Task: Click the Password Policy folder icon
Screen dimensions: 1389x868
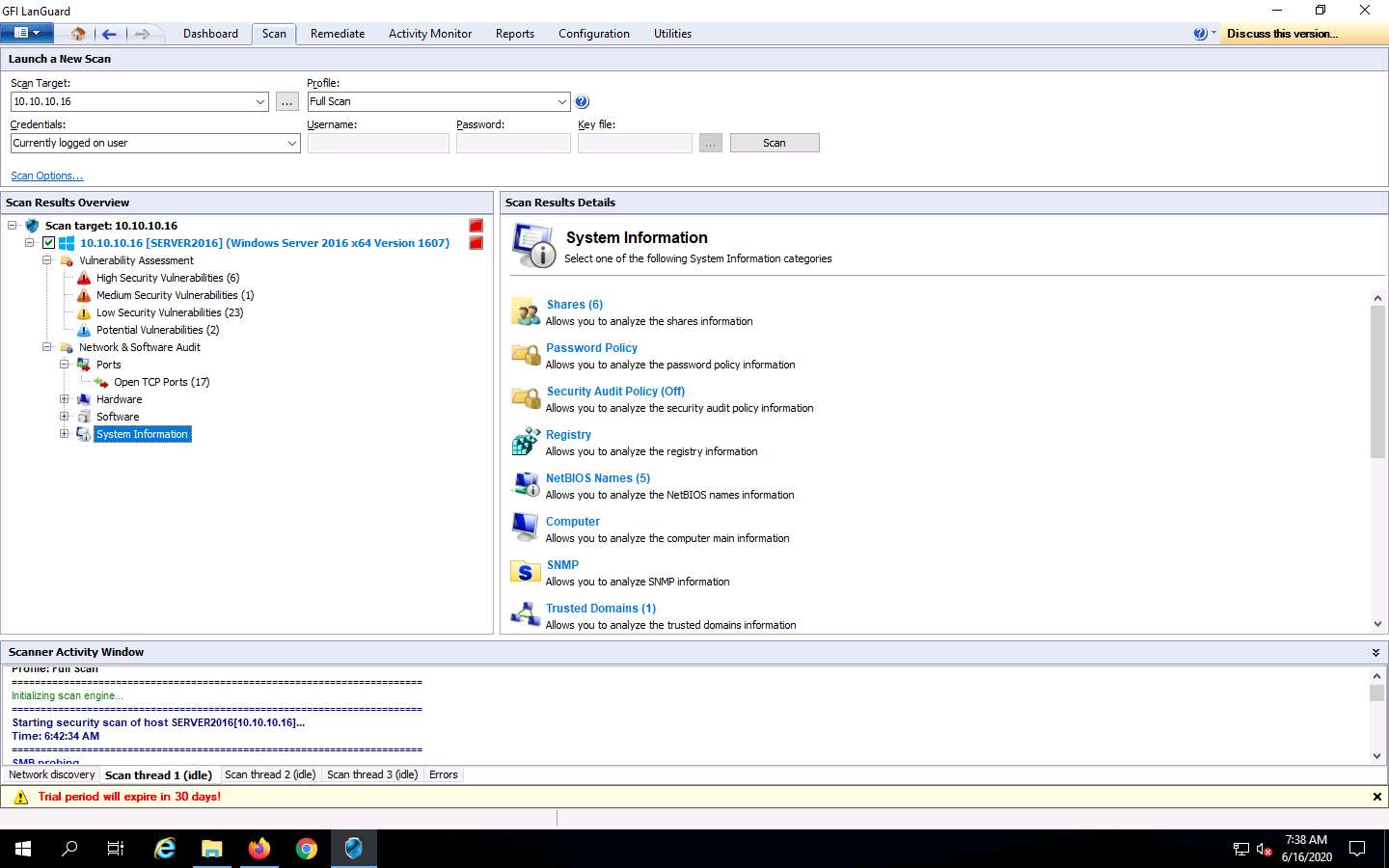Action: (x=527, y=355)
